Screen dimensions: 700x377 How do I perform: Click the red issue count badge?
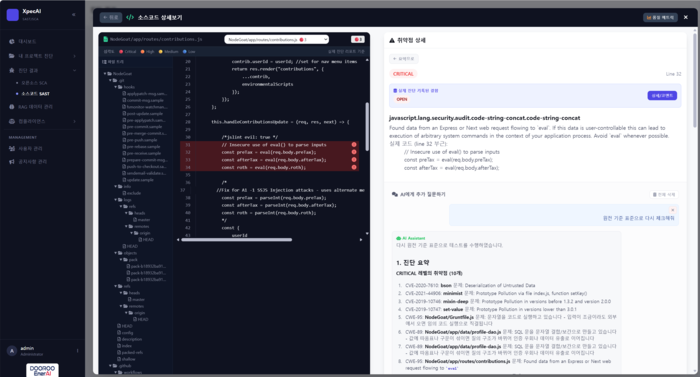coord(358,40)
